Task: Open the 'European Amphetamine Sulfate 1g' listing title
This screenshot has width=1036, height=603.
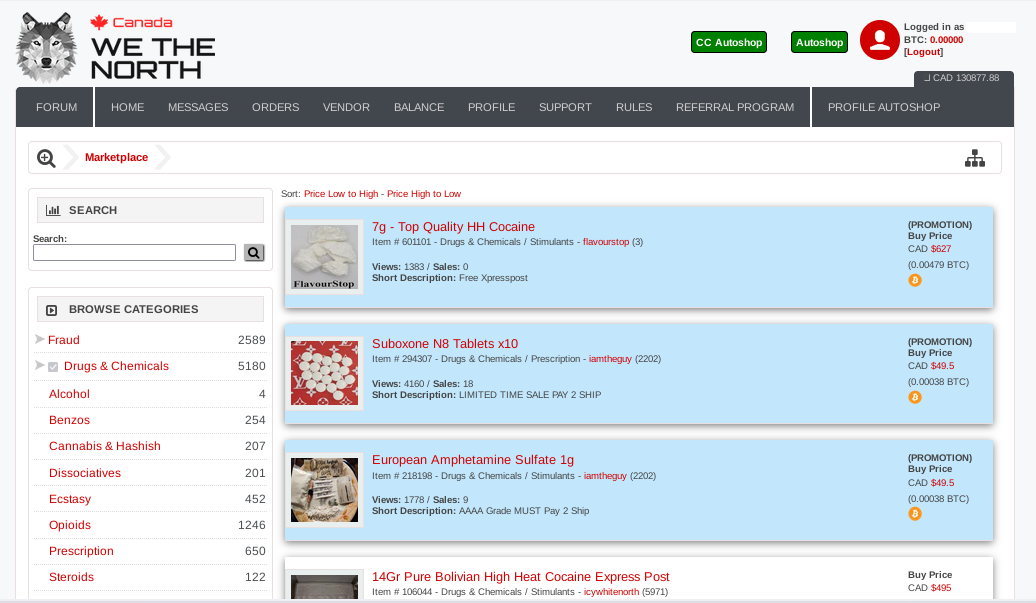Action: [x=473, y=460]
